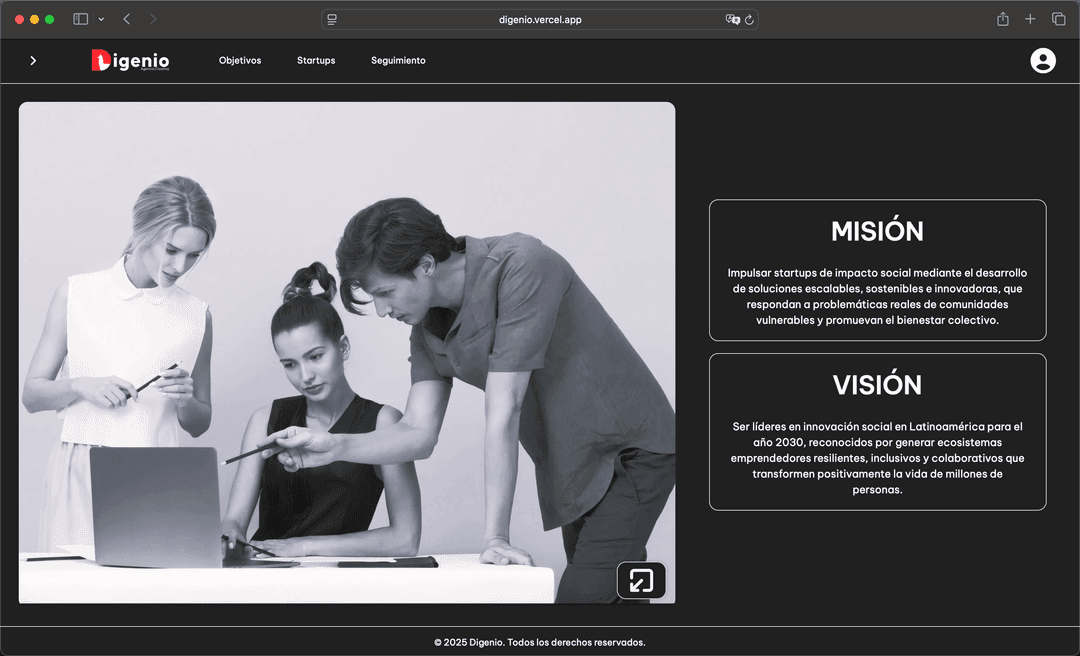Click the translate icon in address bar
This screenshot has width=1080, height=656.
pos(732,19)
